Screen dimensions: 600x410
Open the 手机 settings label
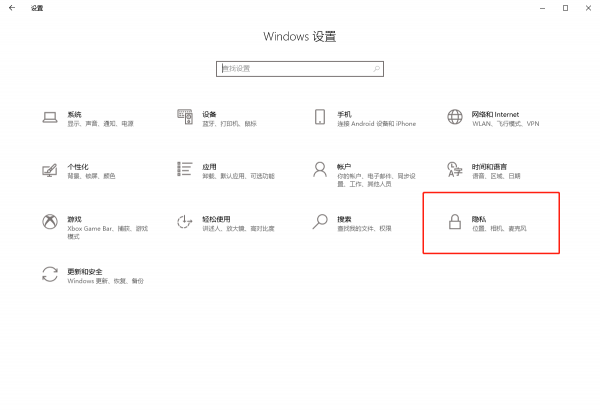pos(344,114)
